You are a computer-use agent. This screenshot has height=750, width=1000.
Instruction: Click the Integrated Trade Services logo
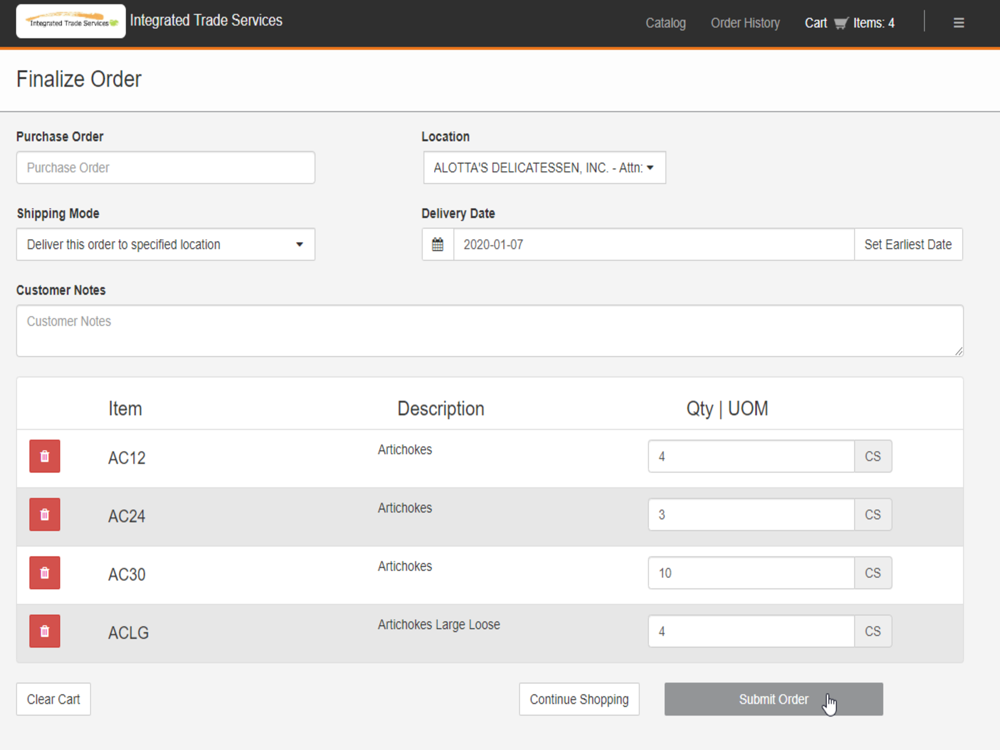pyautogui.click(x=71, y=22)
